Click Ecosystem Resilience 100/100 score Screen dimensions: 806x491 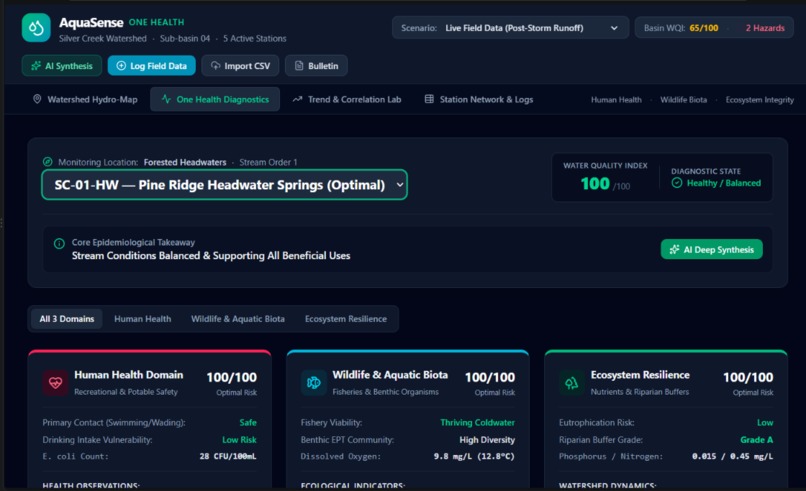(748, 377)
